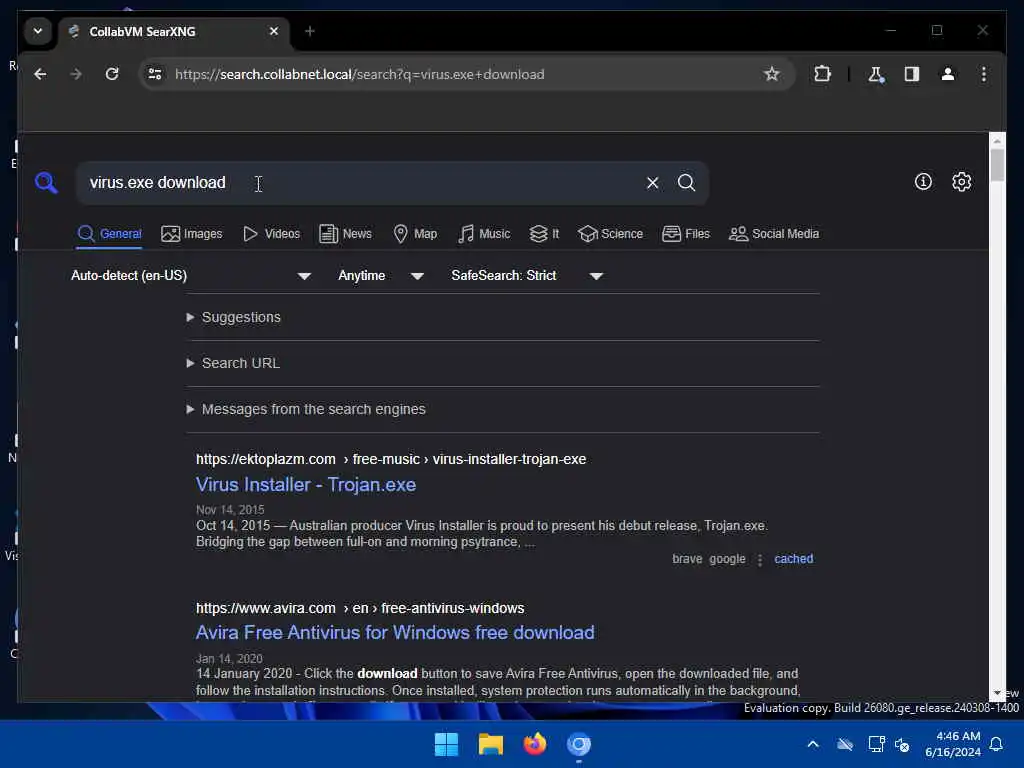The width and height of the screenshot is (1024, 768).
Task: Switch to the Science category
Action: pos(611,234)
